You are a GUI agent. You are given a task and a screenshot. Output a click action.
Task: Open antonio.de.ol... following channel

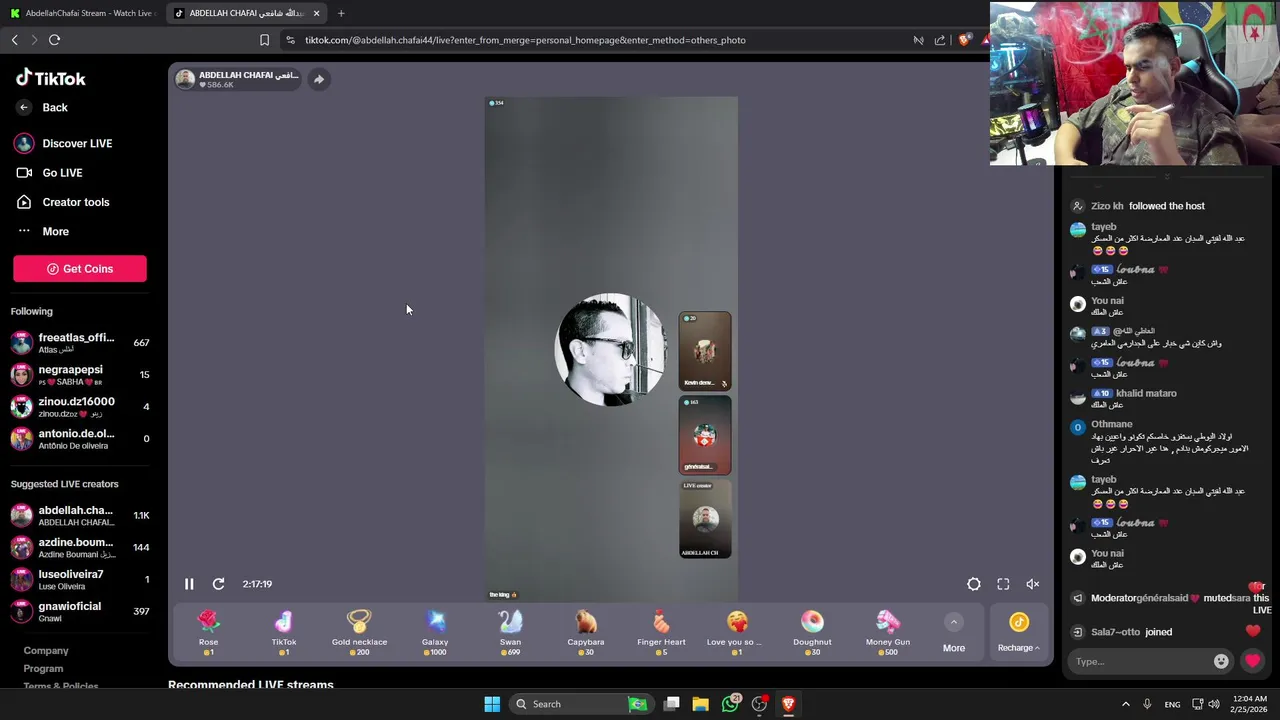pos(80,439)
